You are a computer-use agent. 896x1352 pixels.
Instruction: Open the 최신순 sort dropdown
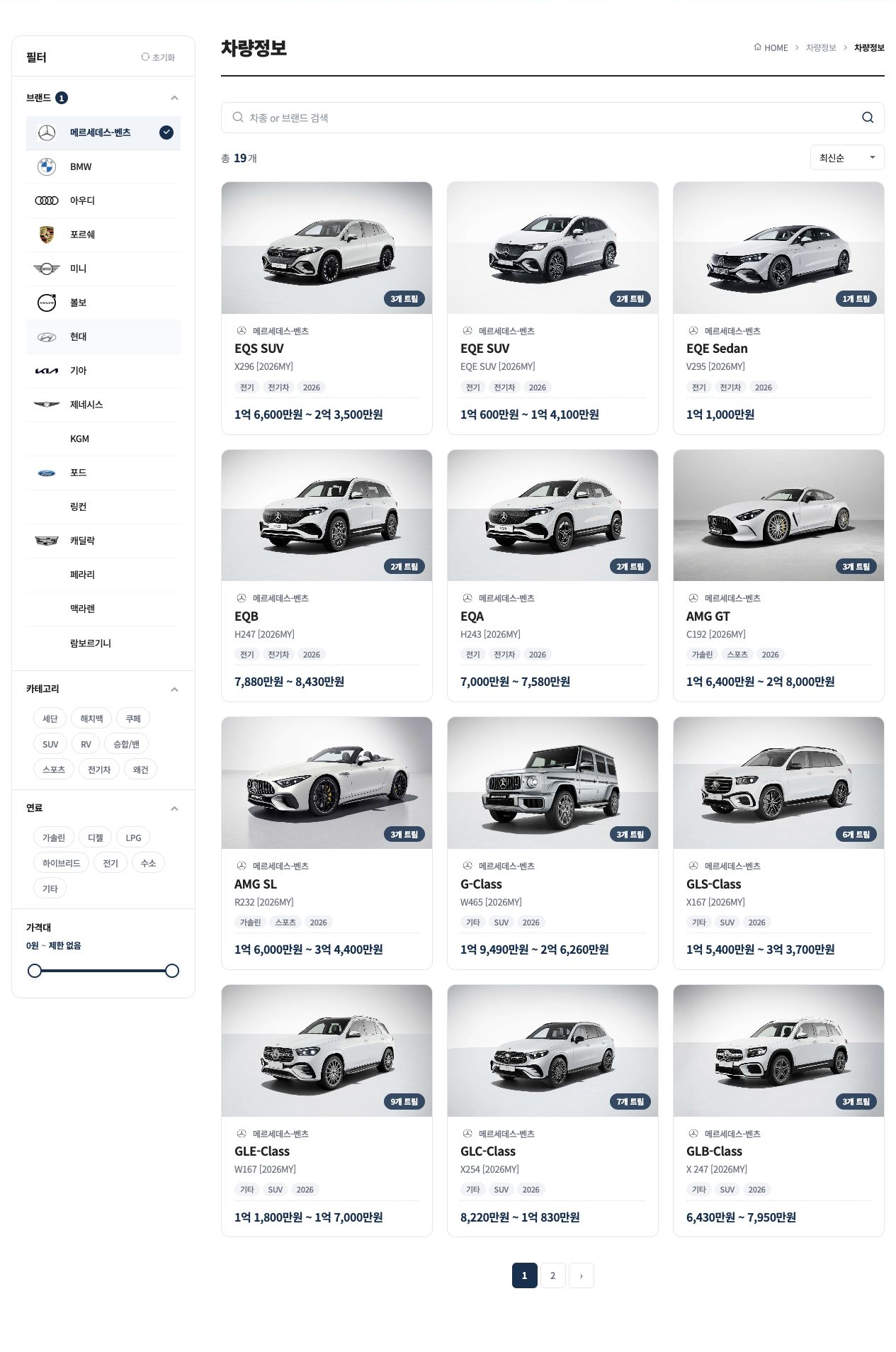(847, 157)
